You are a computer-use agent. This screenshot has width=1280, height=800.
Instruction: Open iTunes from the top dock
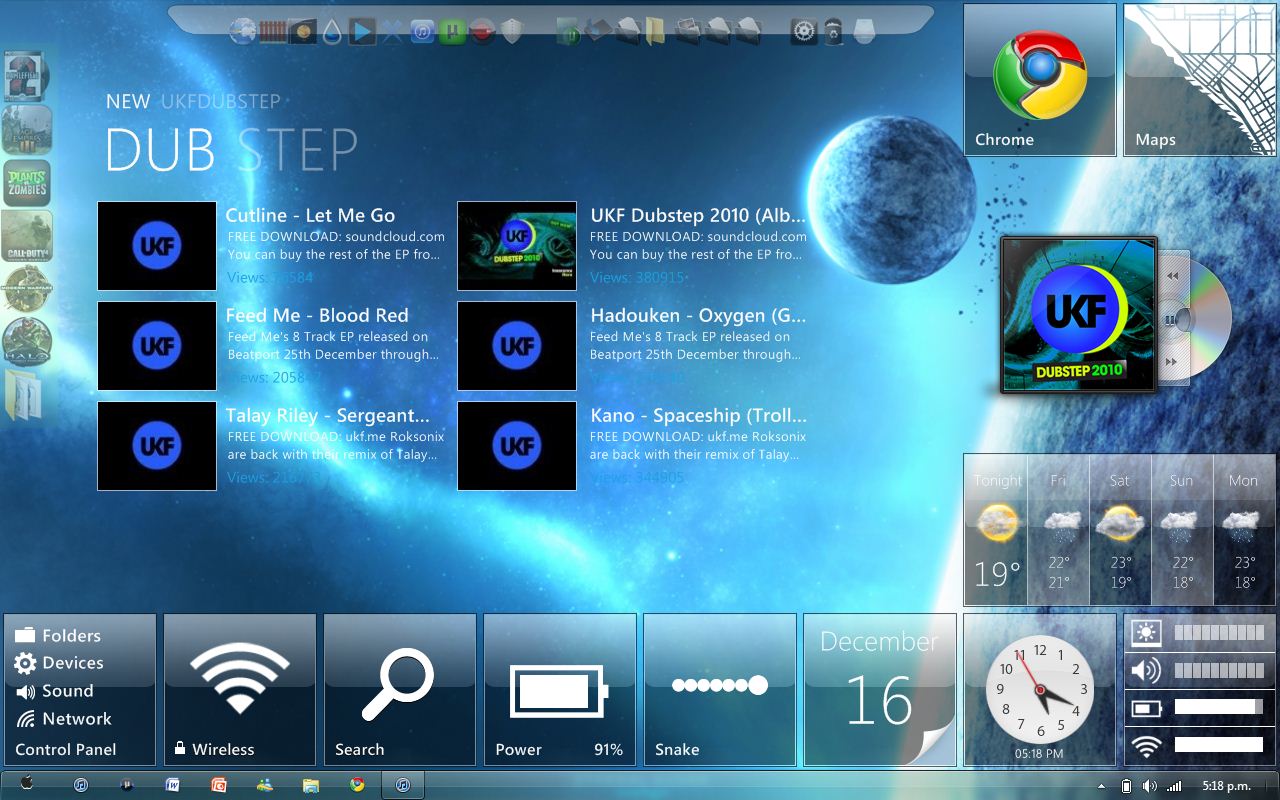(423, 32)
